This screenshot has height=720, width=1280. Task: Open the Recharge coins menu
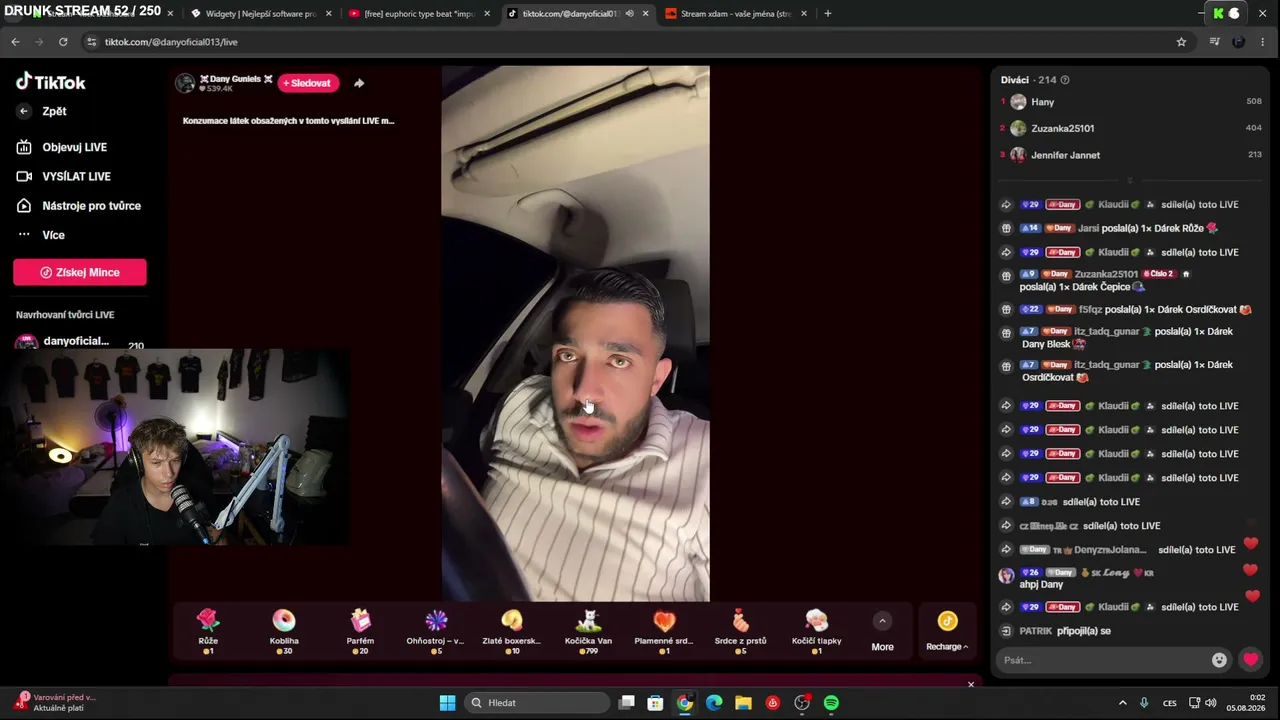pos(947,632)
